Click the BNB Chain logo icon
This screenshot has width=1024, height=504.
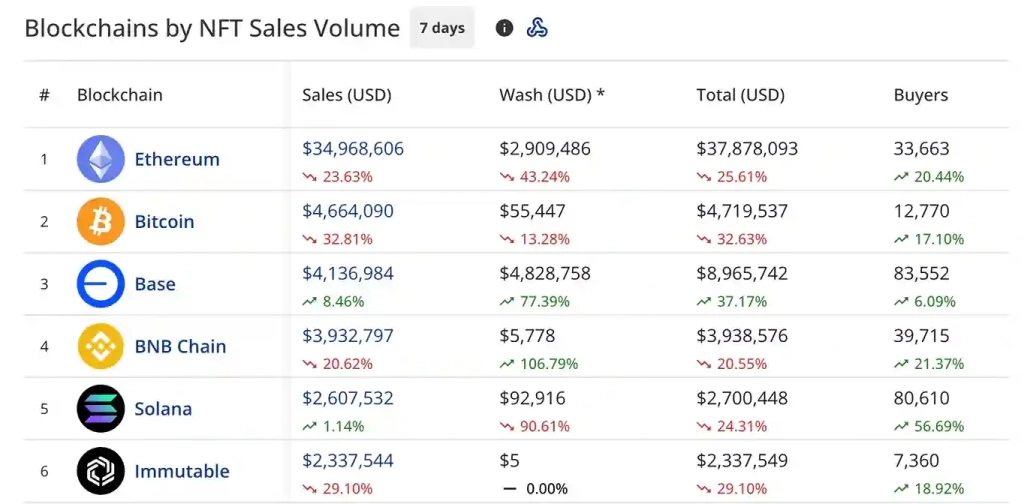(101, 347)
